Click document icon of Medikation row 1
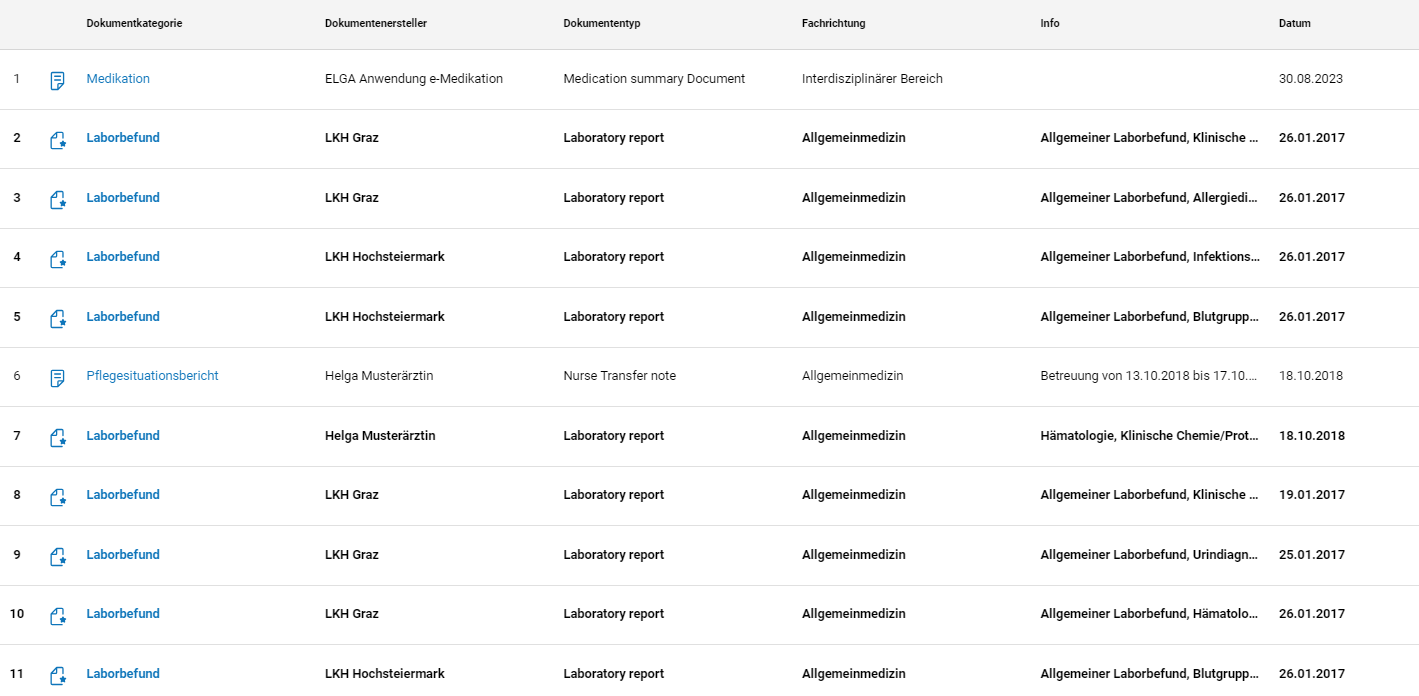This screenshot has height=696, width=1419. [x=58, y=80]
